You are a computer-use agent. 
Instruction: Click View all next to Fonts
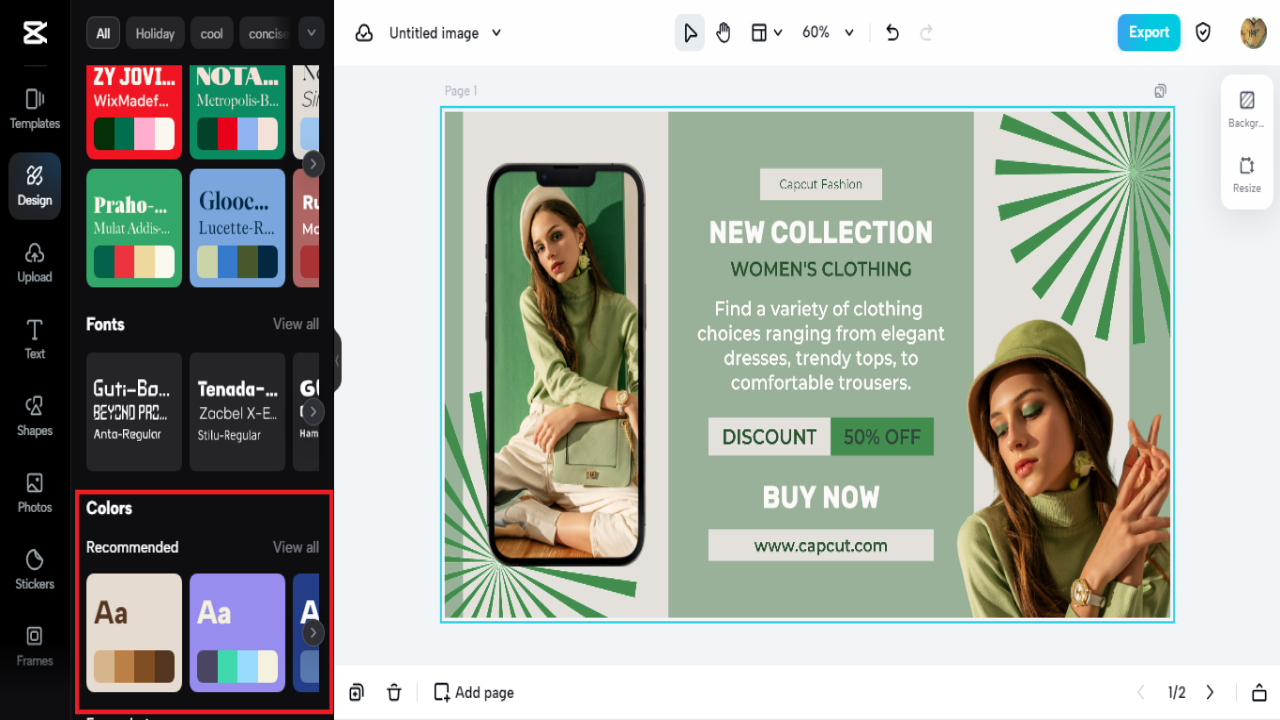coord(296,324)
